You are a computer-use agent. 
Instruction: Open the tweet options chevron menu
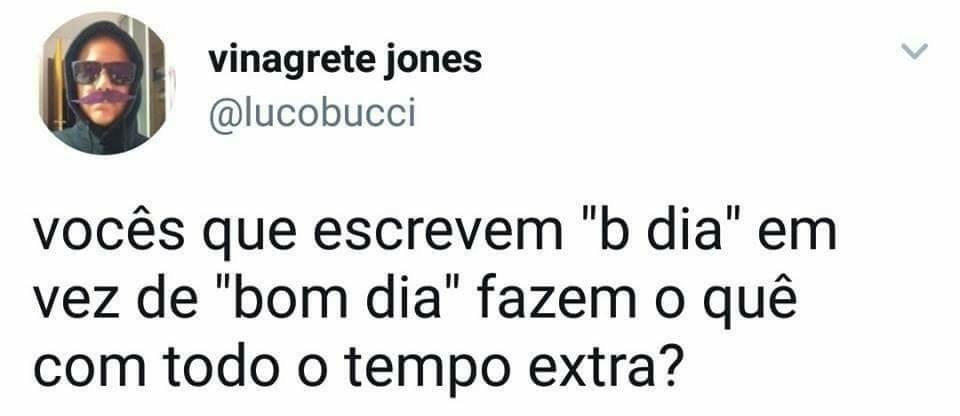pos(915,51)
